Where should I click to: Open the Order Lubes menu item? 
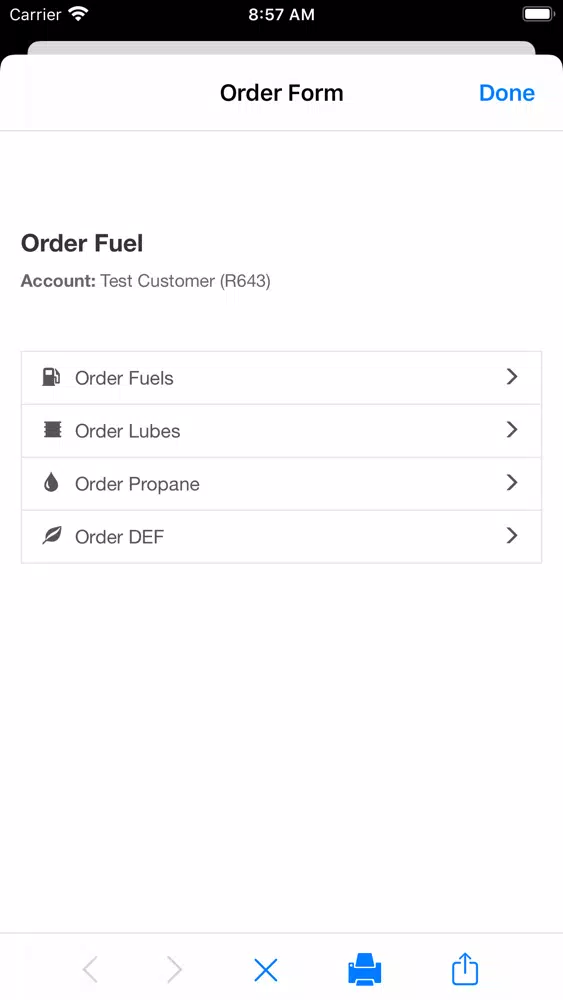tap(281, 430)
